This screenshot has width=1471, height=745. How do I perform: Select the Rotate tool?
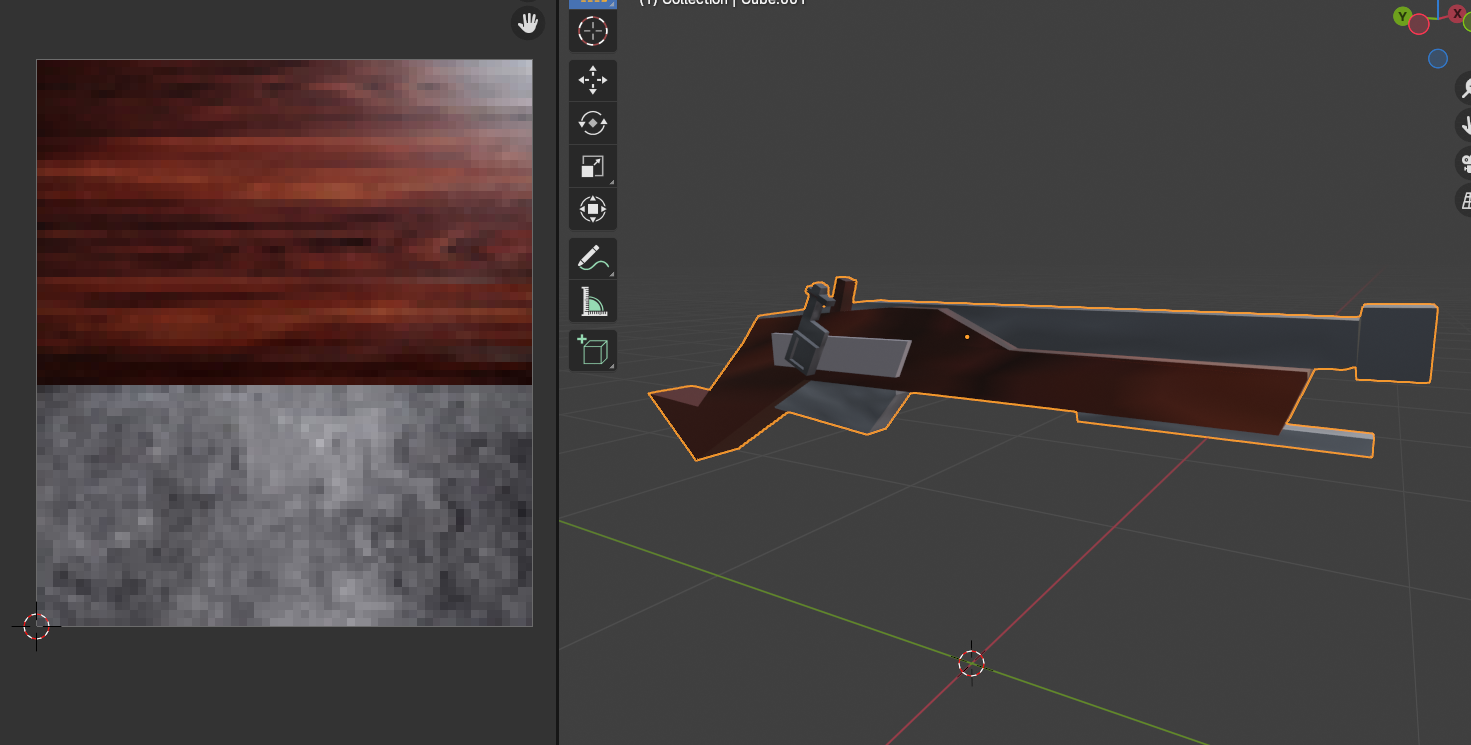(593, 123)
